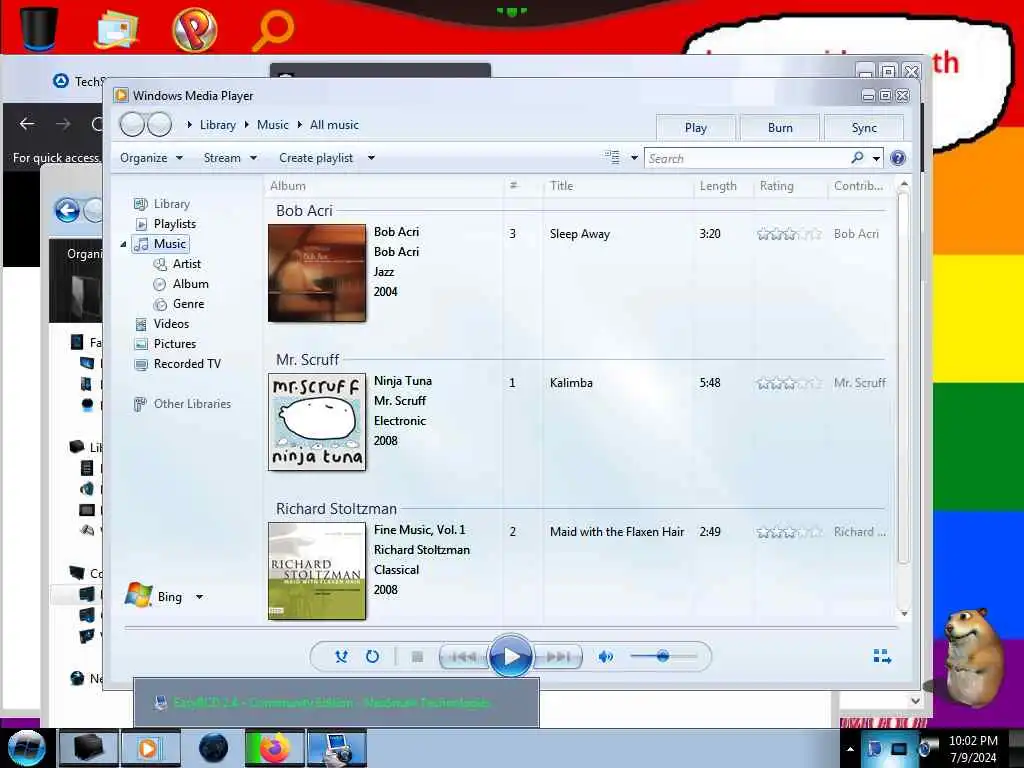Screen dimensions: 1024x768
Task: Switch to the Play tab
Action: pos(696,128)
